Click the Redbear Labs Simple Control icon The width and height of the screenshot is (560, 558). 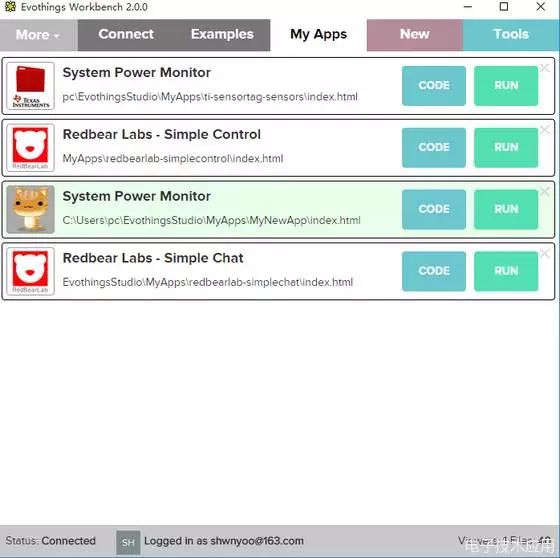click(31, 148)
